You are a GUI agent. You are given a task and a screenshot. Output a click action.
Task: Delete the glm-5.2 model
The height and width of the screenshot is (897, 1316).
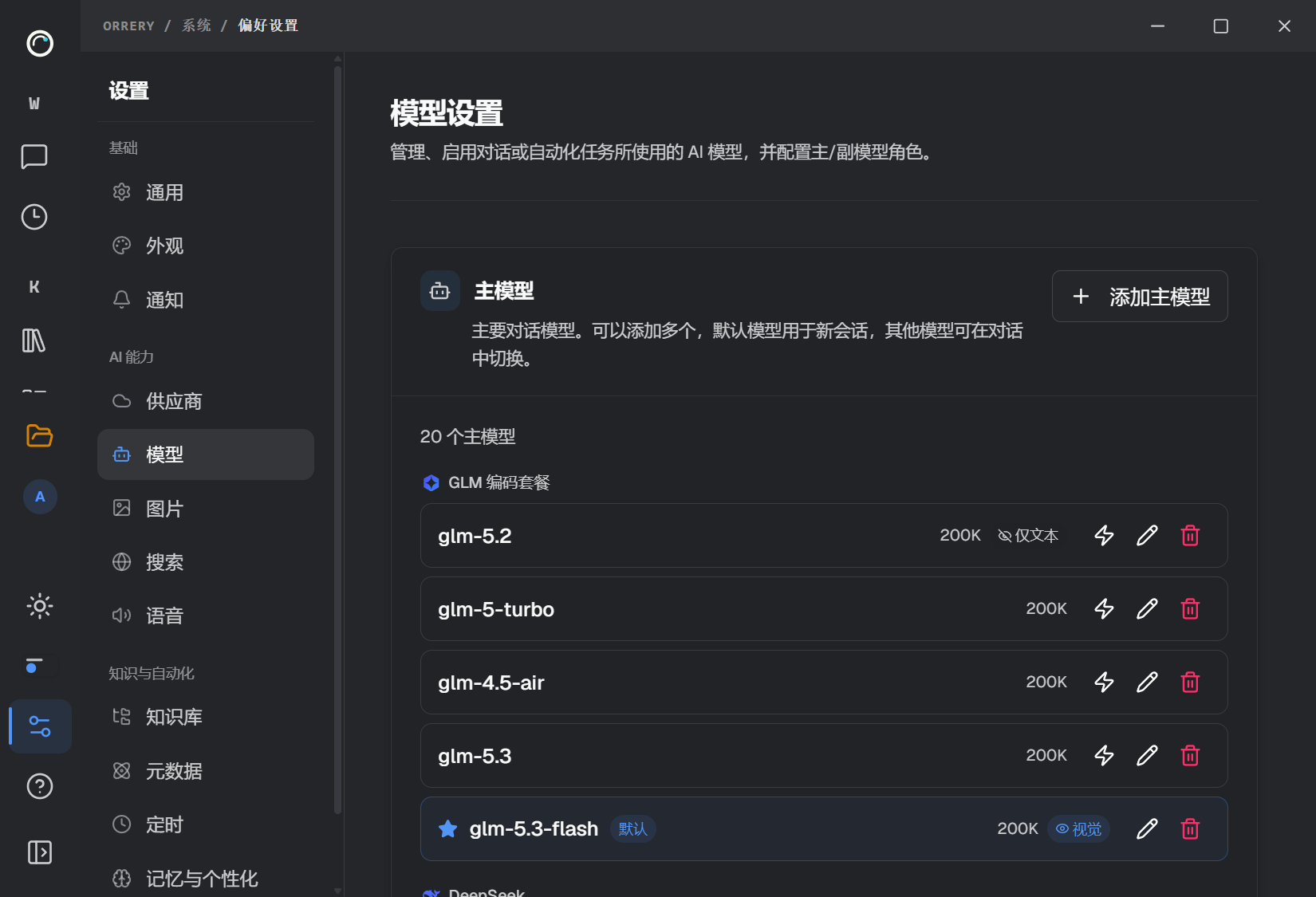(1190, 535)
